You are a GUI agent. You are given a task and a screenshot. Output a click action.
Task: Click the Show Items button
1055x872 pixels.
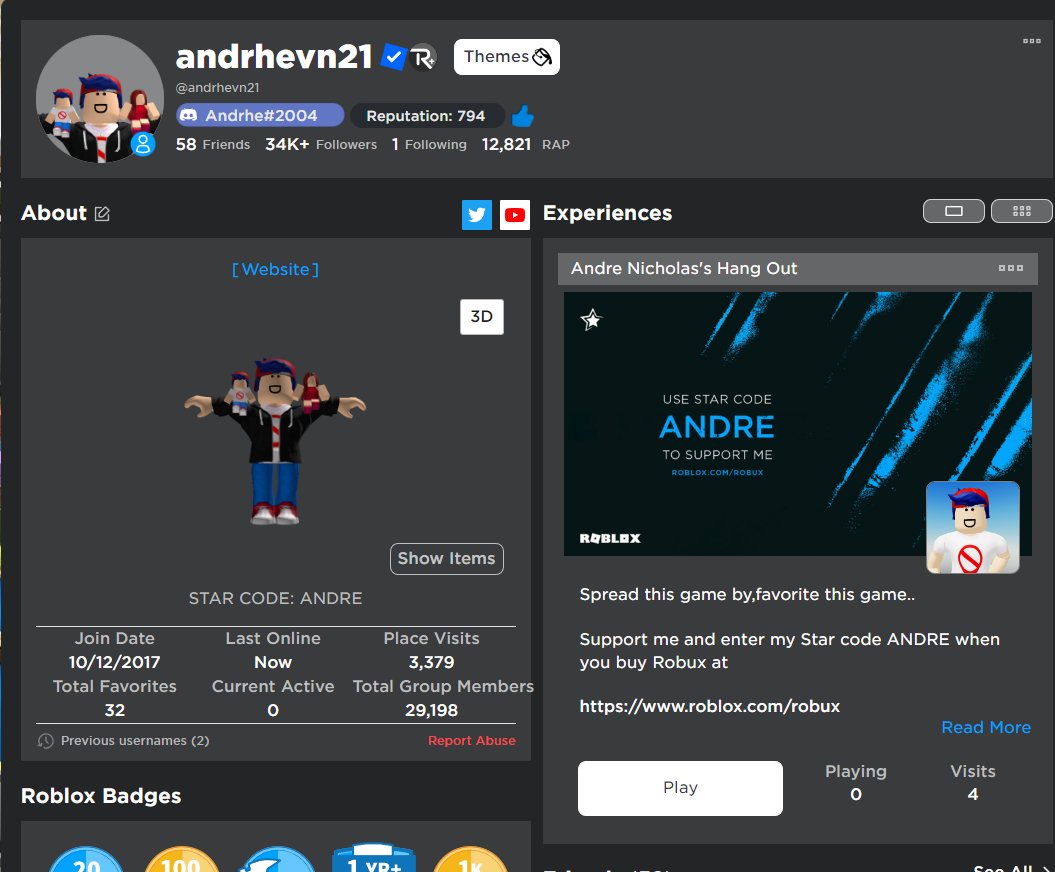tap(446, 559)
